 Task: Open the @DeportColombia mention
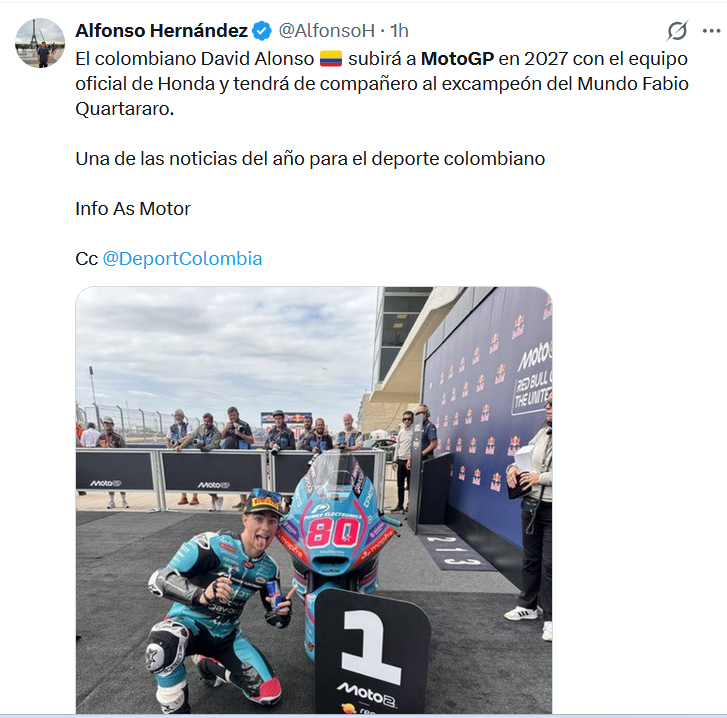182,259
